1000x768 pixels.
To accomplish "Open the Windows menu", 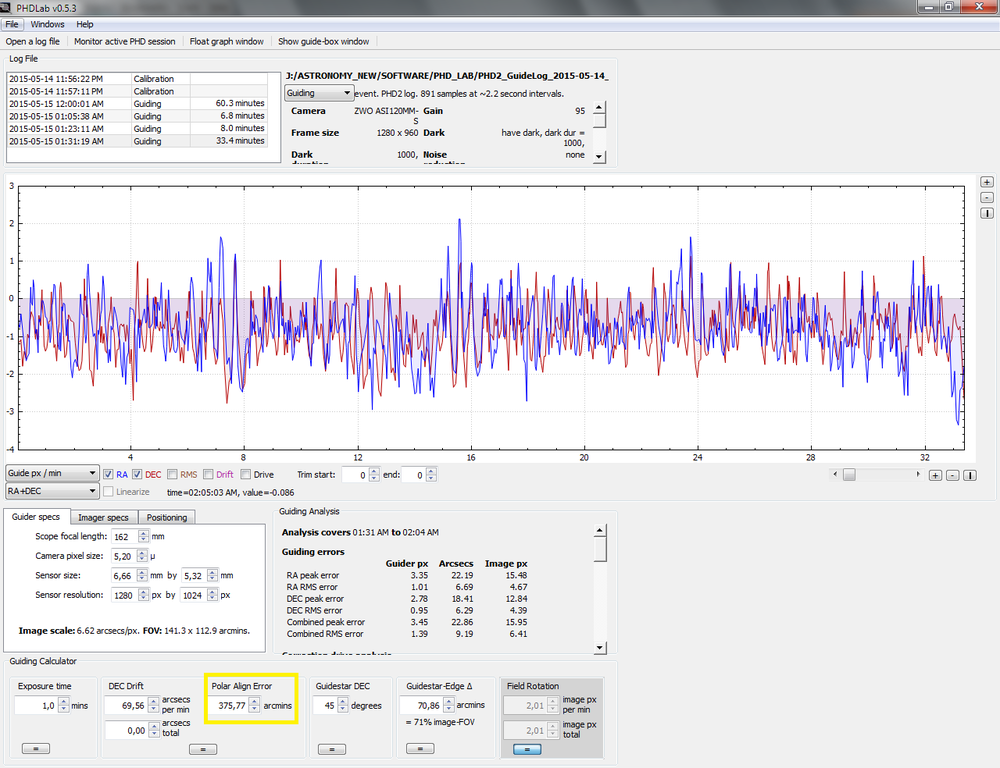I will coord(47,24).
